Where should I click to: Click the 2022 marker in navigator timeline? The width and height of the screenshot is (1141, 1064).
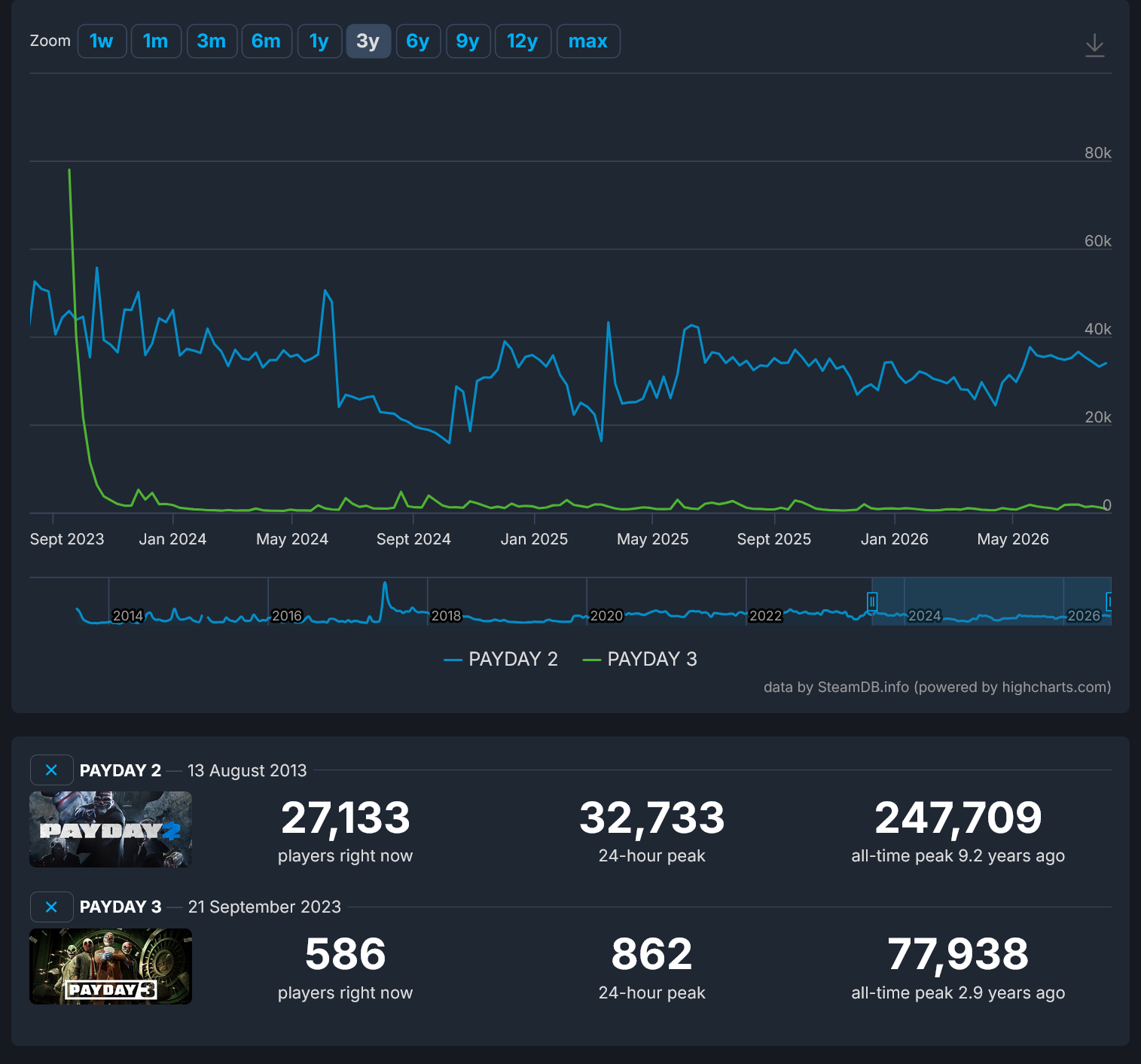pos(766,616)
